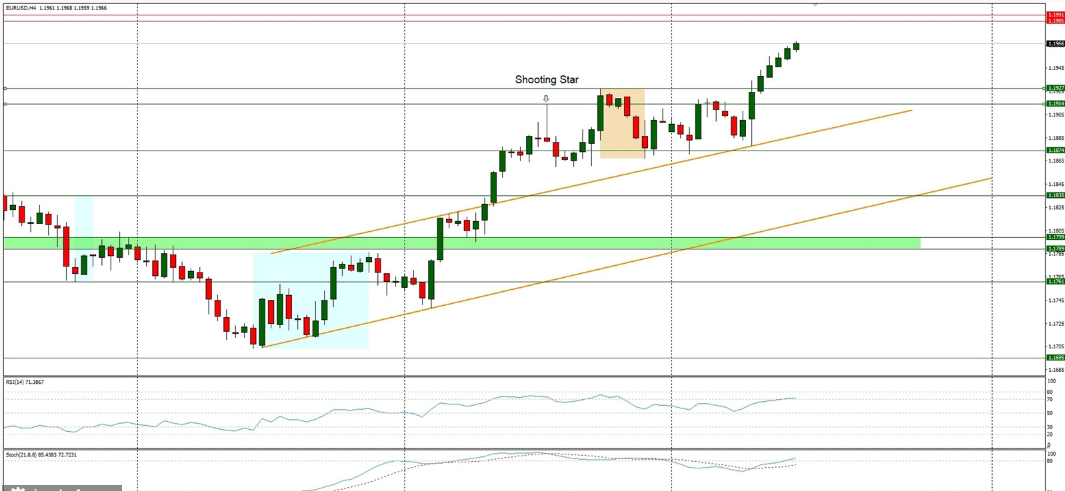Image resolution: width=1065 pixels, height=491 pixels.
Task: Select the green 1.1695 level label
Action: coord(1055,358)
